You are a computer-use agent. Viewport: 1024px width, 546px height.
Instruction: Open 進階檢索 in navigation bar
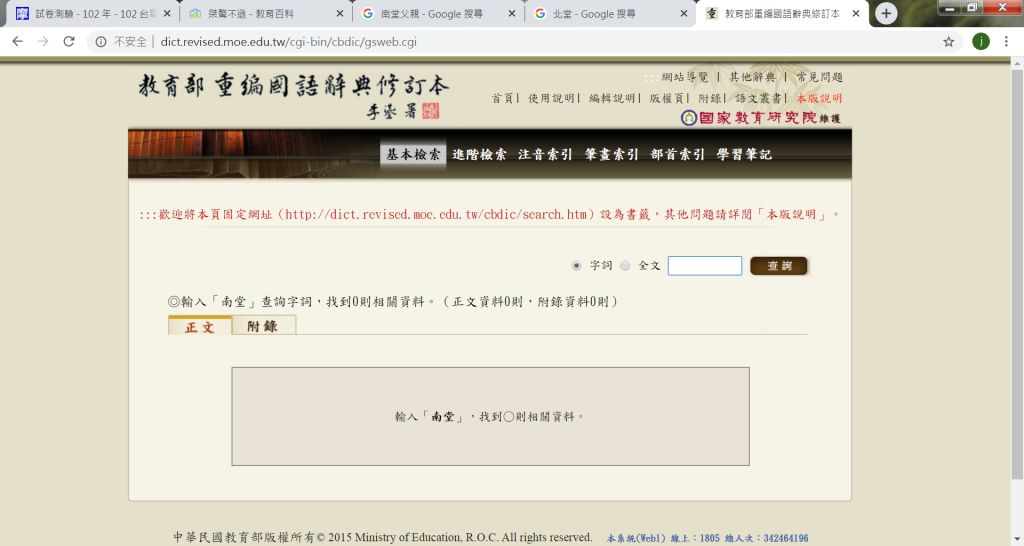coord(479,155)
